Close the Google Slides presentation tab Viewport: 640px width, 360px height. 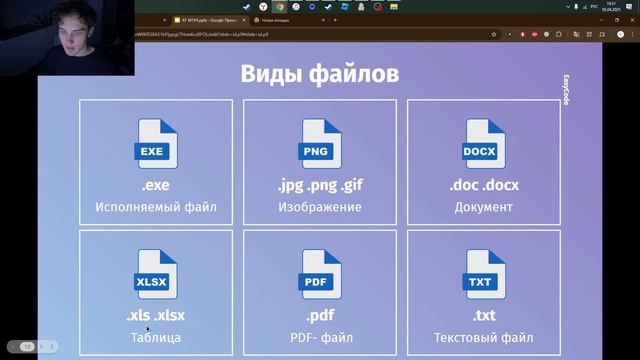coord(244,20)
